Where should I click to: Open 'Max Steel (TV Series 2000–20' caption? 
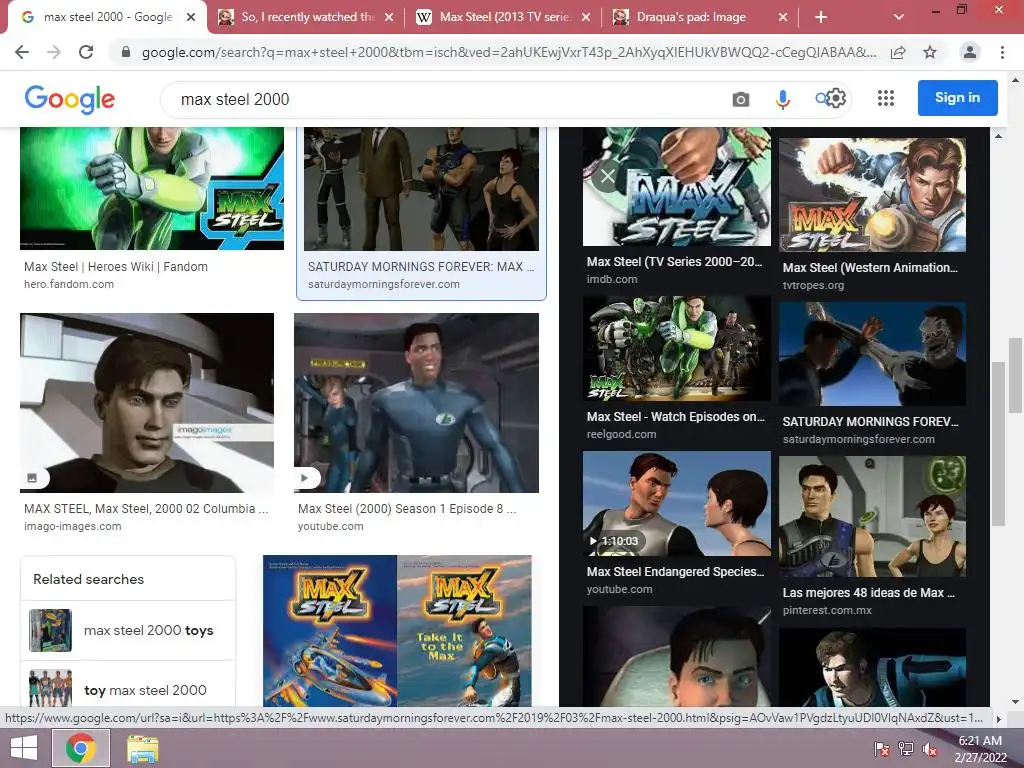pyautogui.click(x=675, y=261)
